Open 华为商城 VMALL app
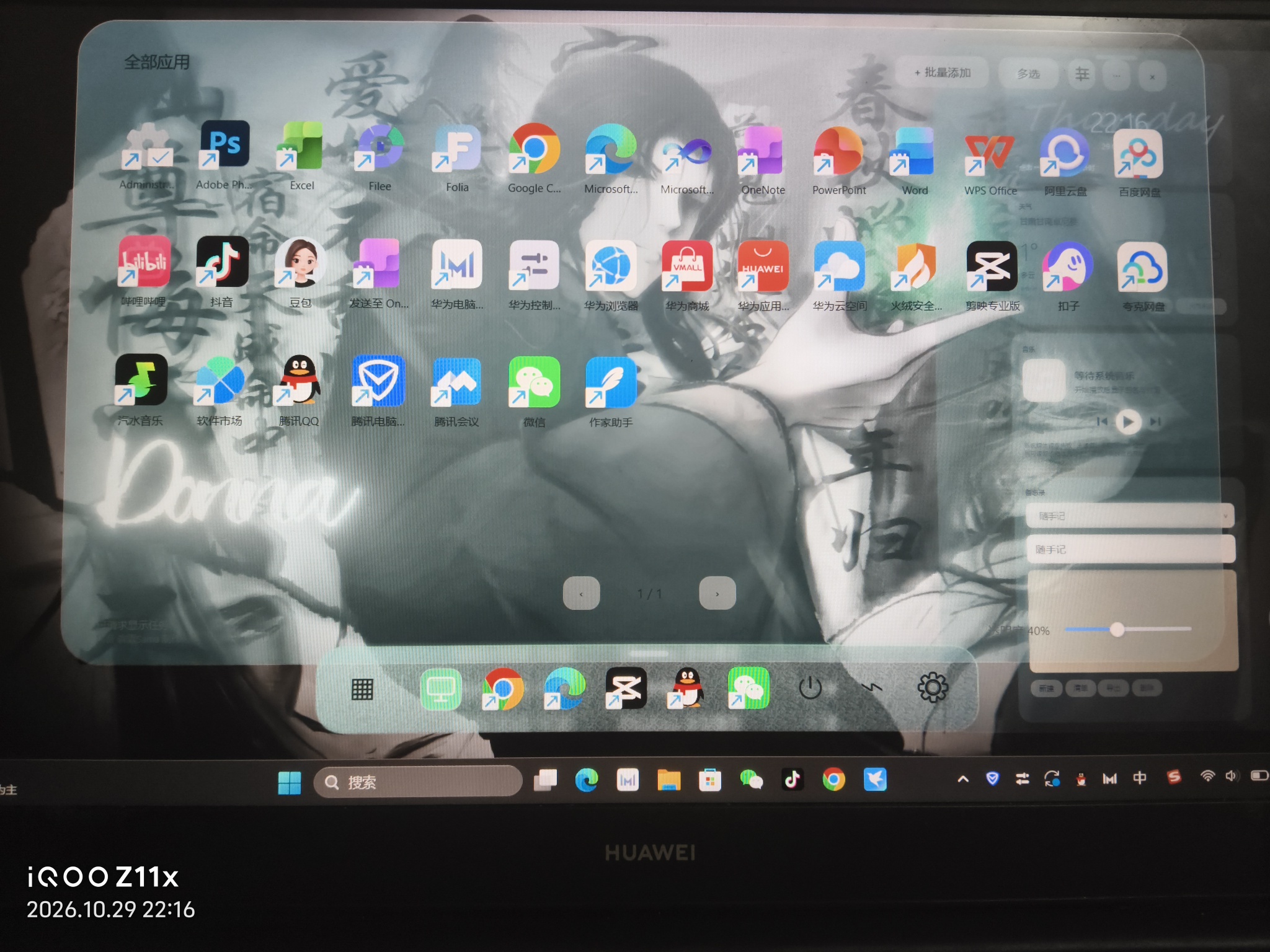This screenshot has height=952, width=1270. pos(687,267)
